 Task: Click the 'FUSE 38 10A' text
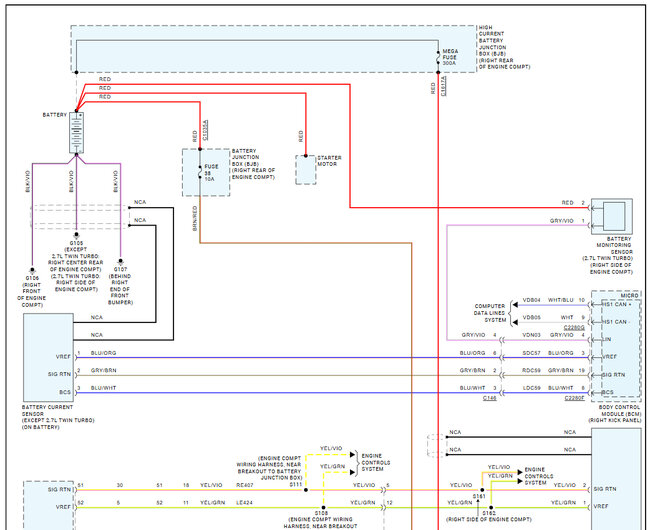[x=211, y=173]
